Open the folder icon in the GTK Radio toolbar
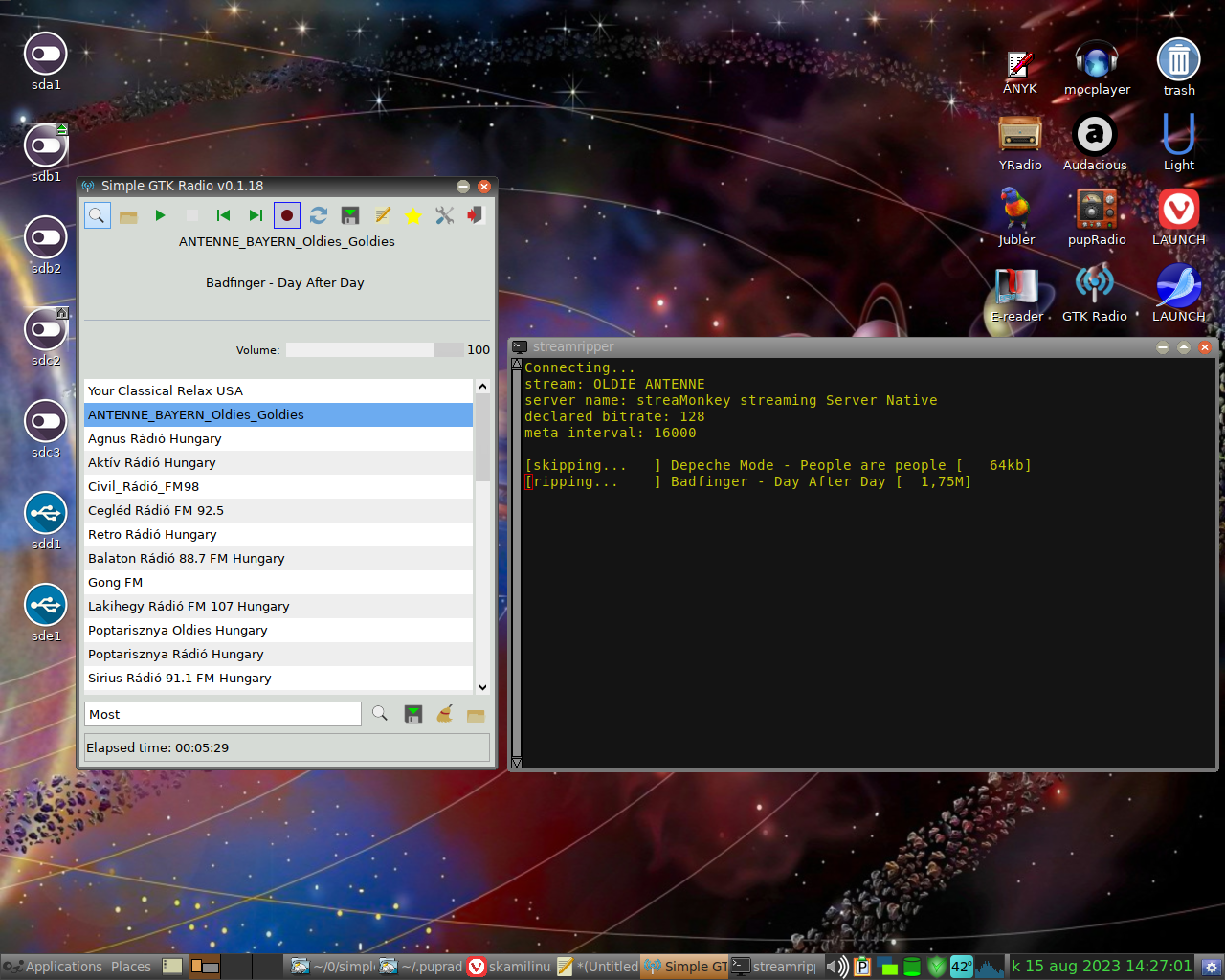The width and height of the screenshot is (1225, 980). pyautogui.click(x=128, y=215)
